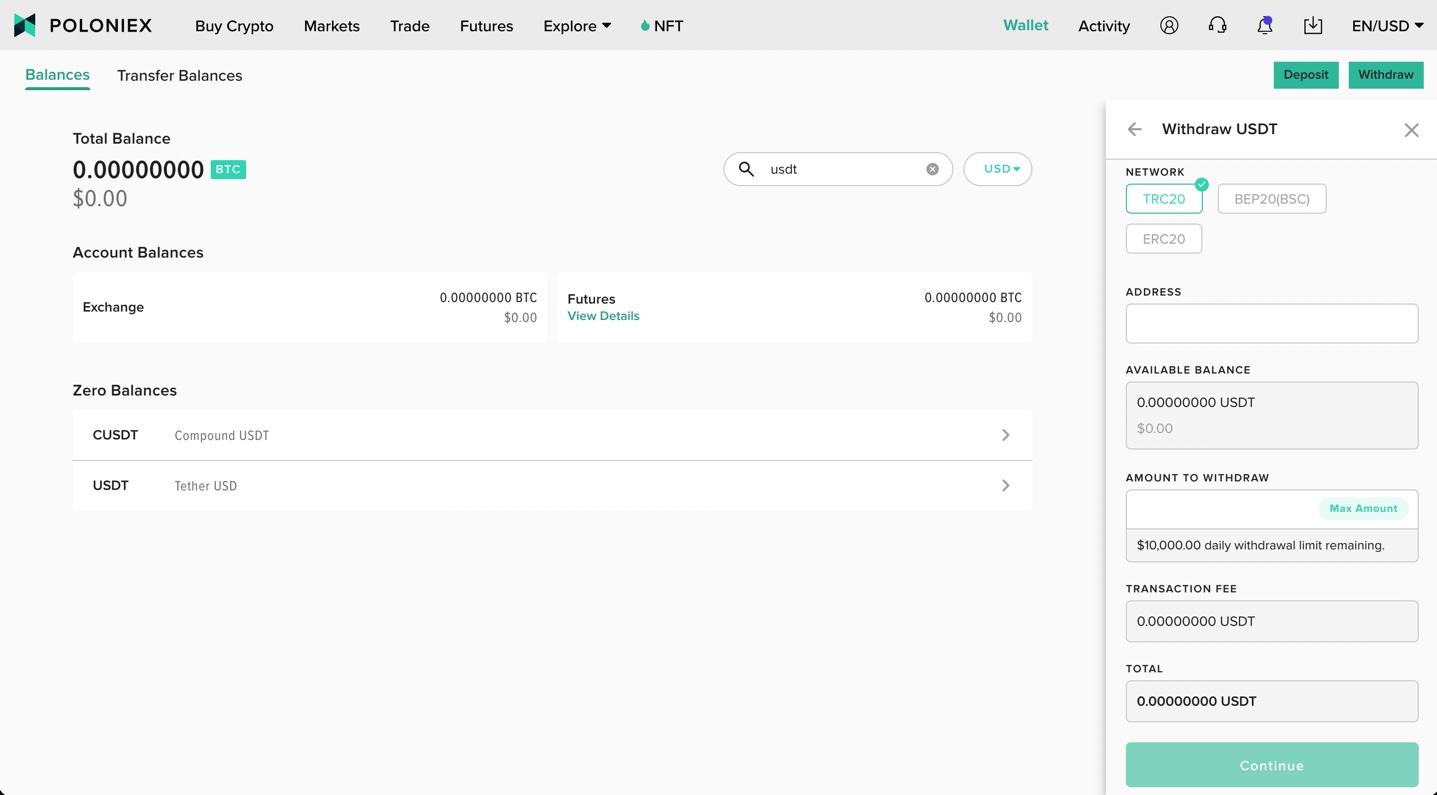Expand the USDT Tether USD row

[x=552, y=486]
